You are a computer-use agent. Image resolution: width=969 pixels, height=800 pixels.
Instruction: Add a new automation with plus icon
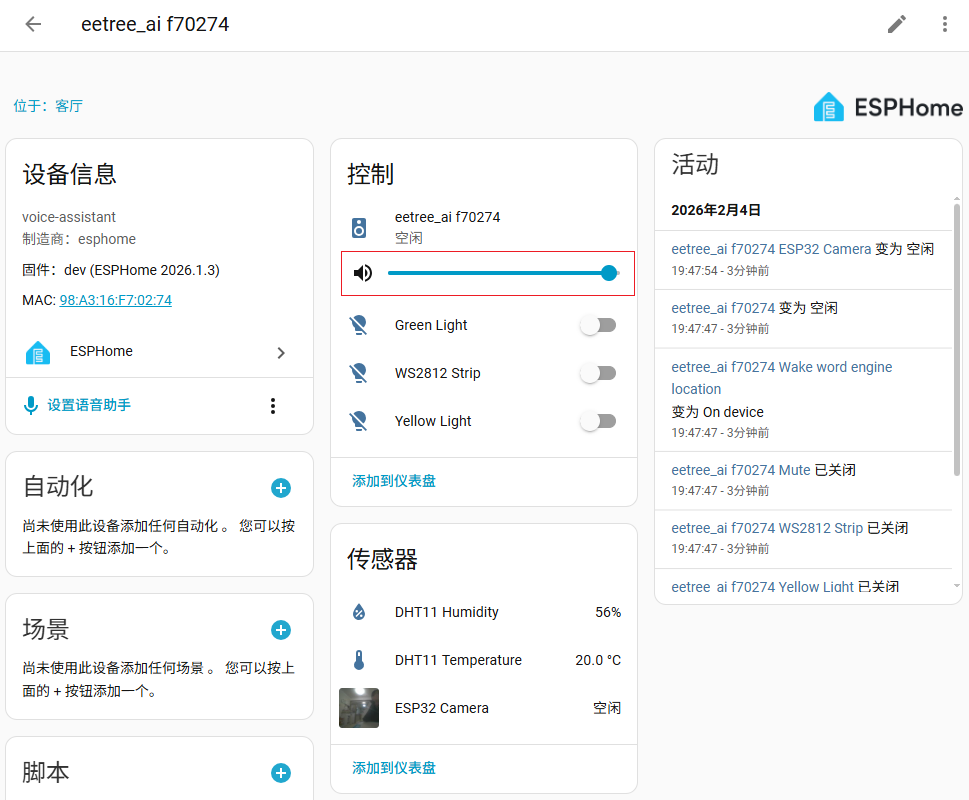(281, 488)
